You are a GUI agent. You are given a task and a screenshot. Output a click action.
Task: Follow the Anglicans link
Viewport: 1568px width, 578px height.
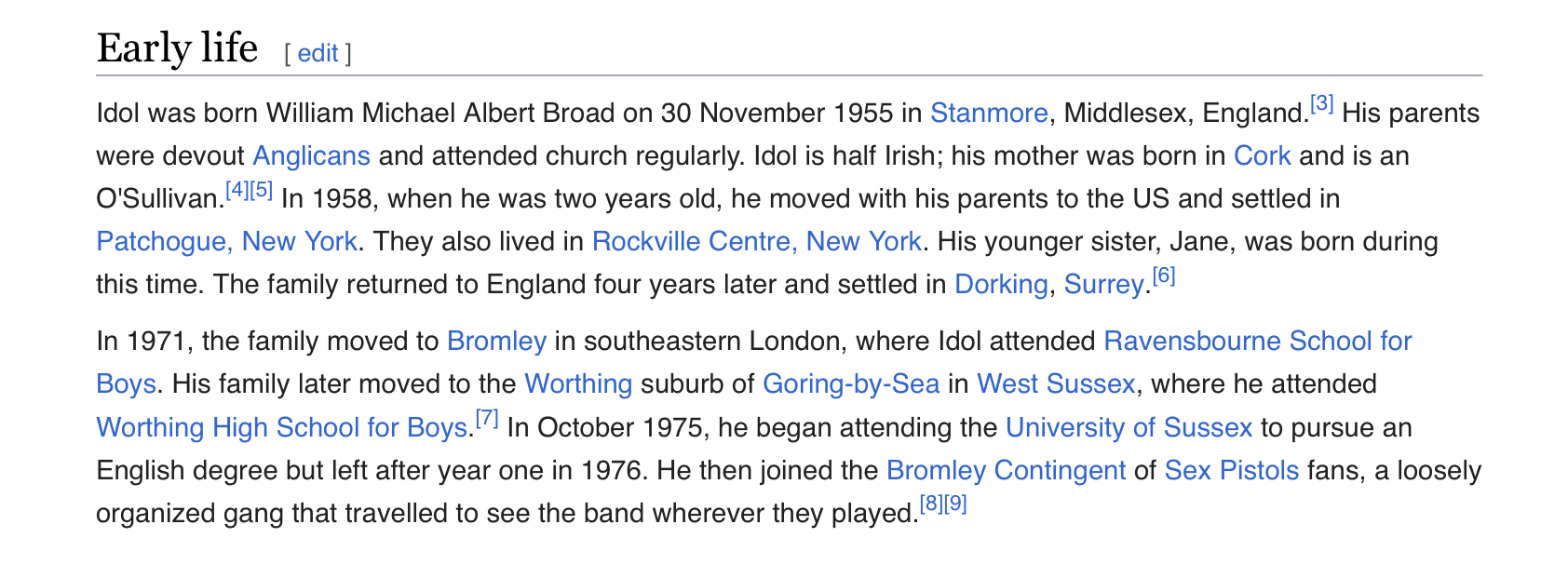312,155
